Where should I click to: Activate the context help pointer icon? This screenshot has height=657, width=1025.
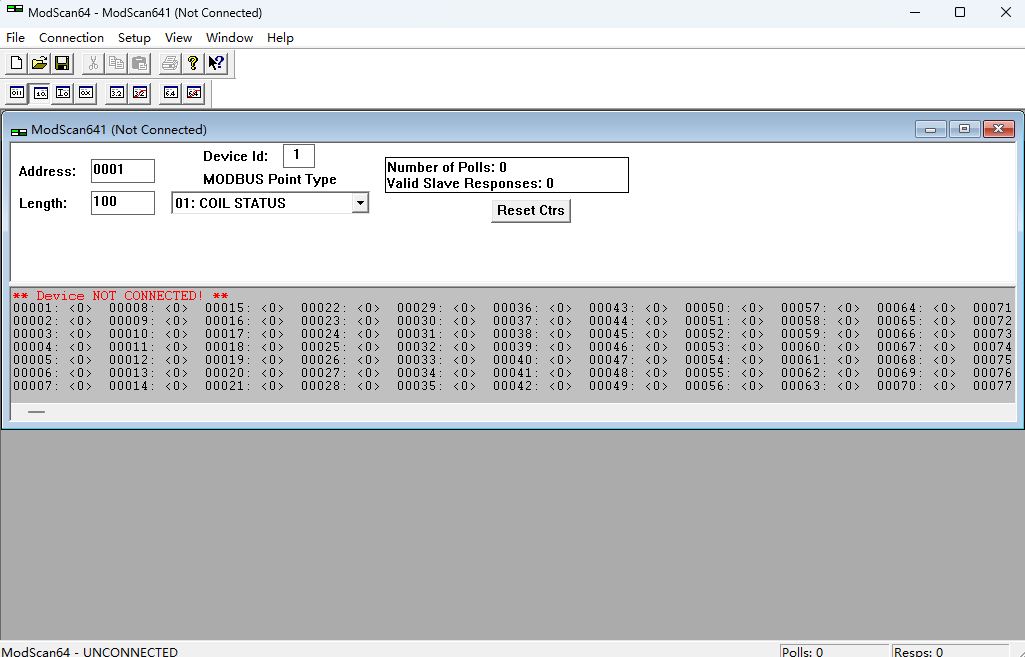pos(216,64)
